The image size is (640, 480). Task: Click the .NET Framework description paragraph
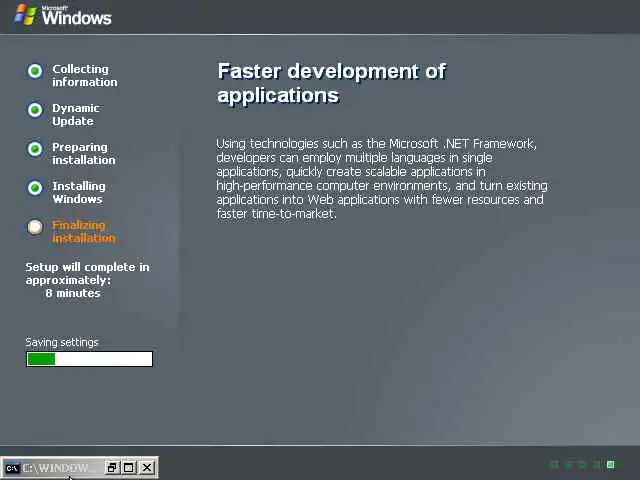coord(382,178)
